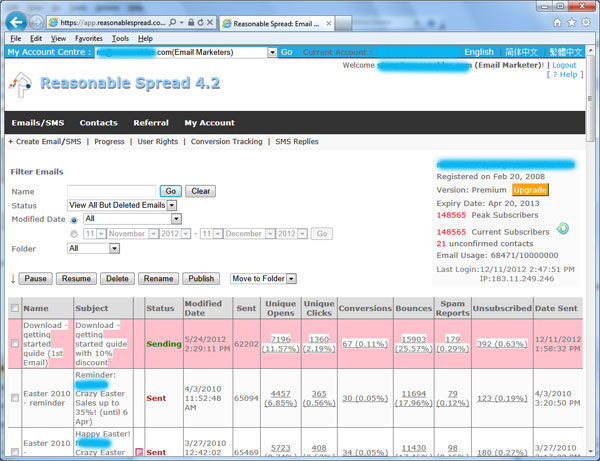Open the Contacts navigation tab

click(x=98, y=123)
